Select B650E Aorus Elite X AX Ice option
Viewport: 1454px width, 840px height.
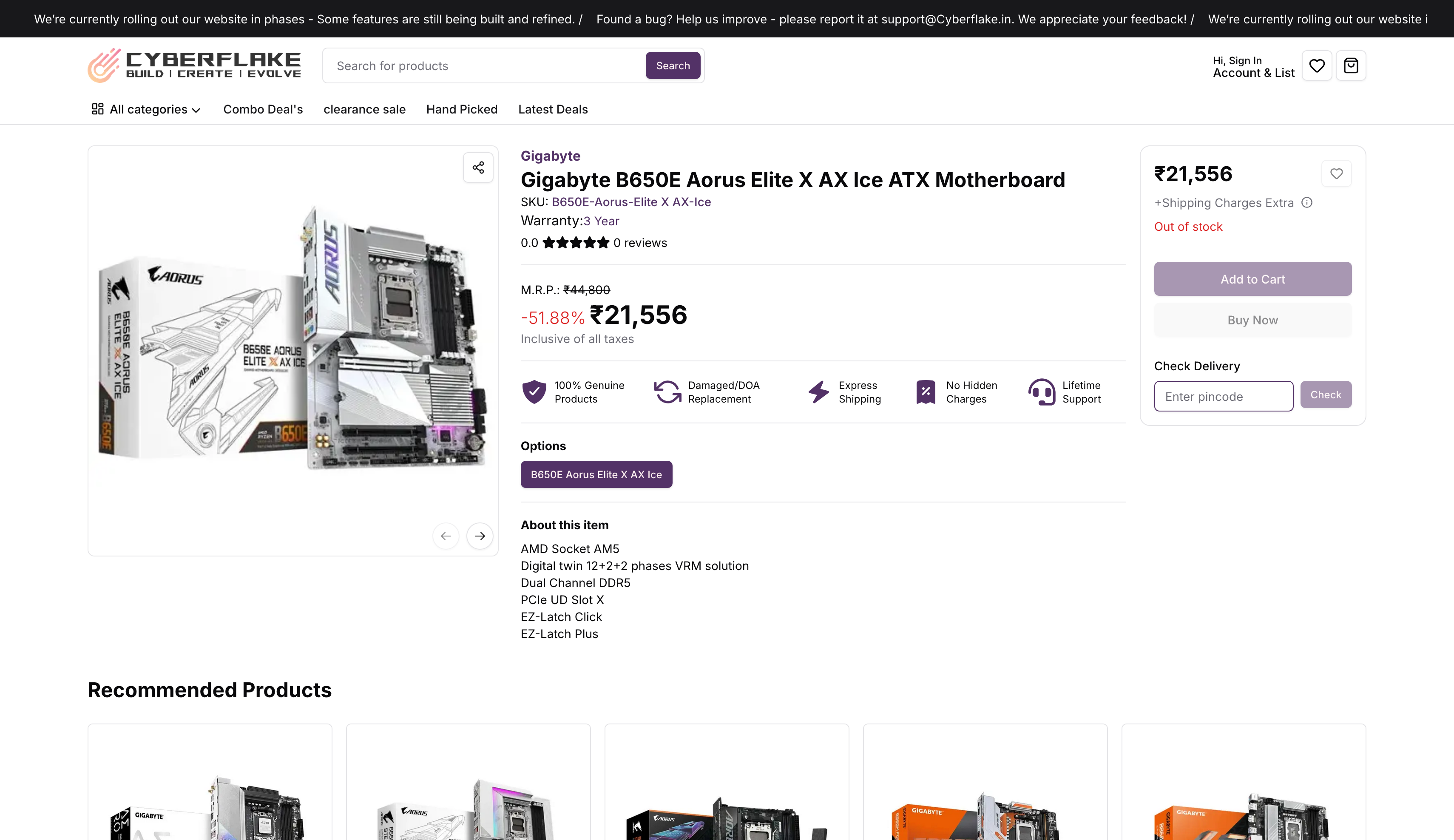click(x=596, y=474)
